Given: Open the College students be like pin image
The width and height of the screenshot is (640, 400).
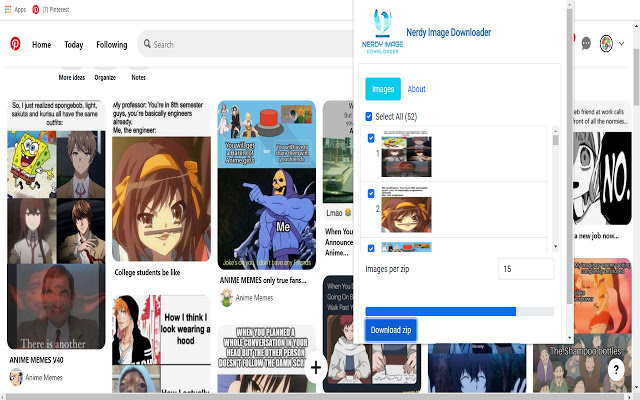Looking at the screenshot, I should 161,181.
